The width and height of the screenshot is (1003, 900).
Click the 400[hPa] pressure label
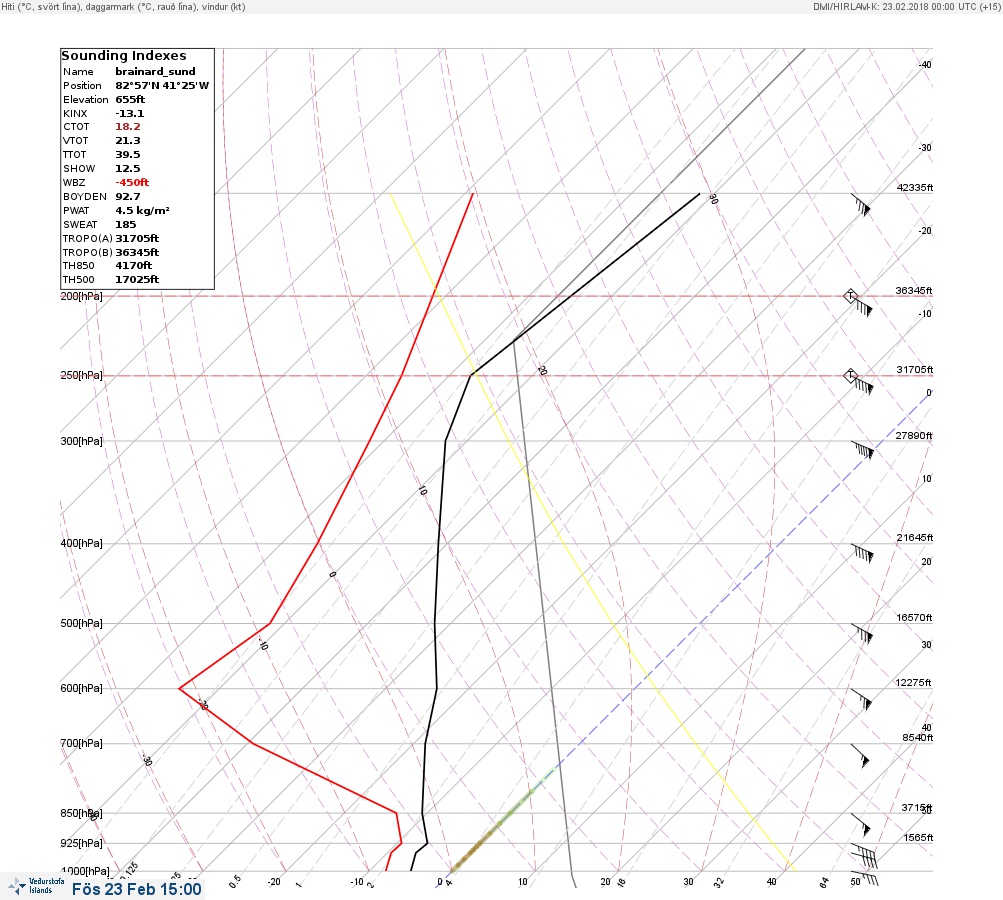click(81, 543)
